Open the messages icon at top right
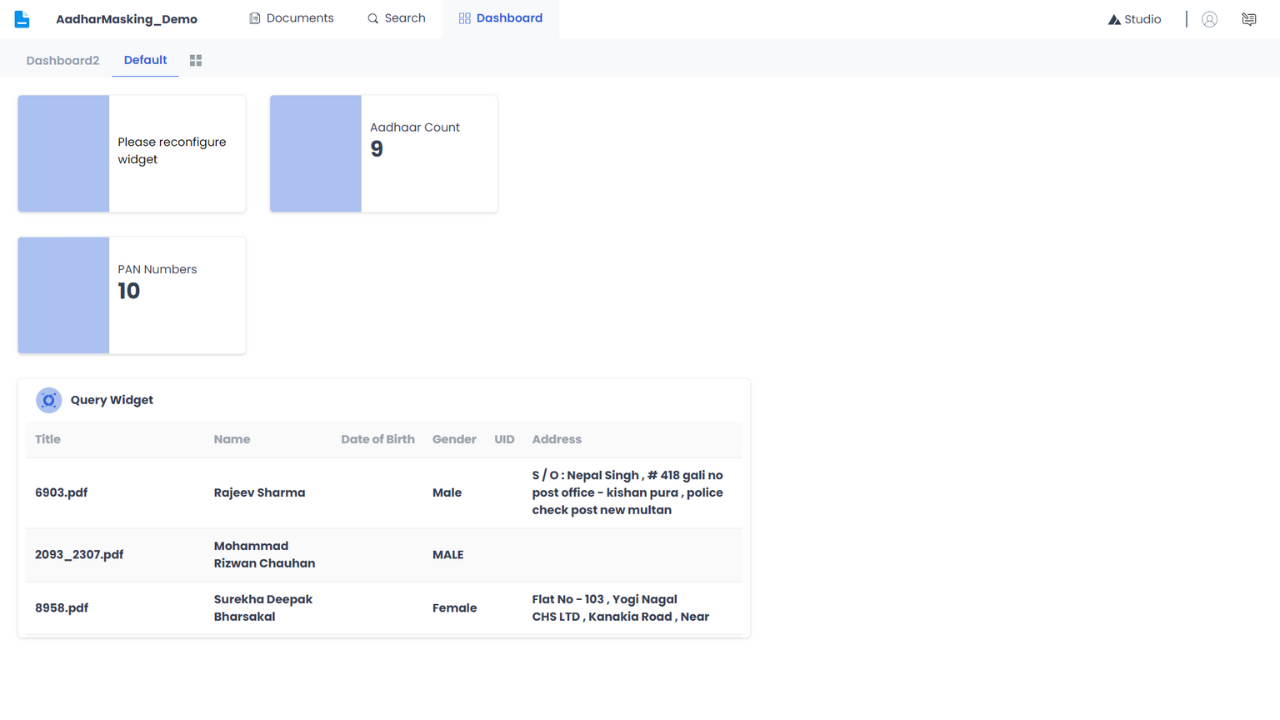 tap(1249, 19)
